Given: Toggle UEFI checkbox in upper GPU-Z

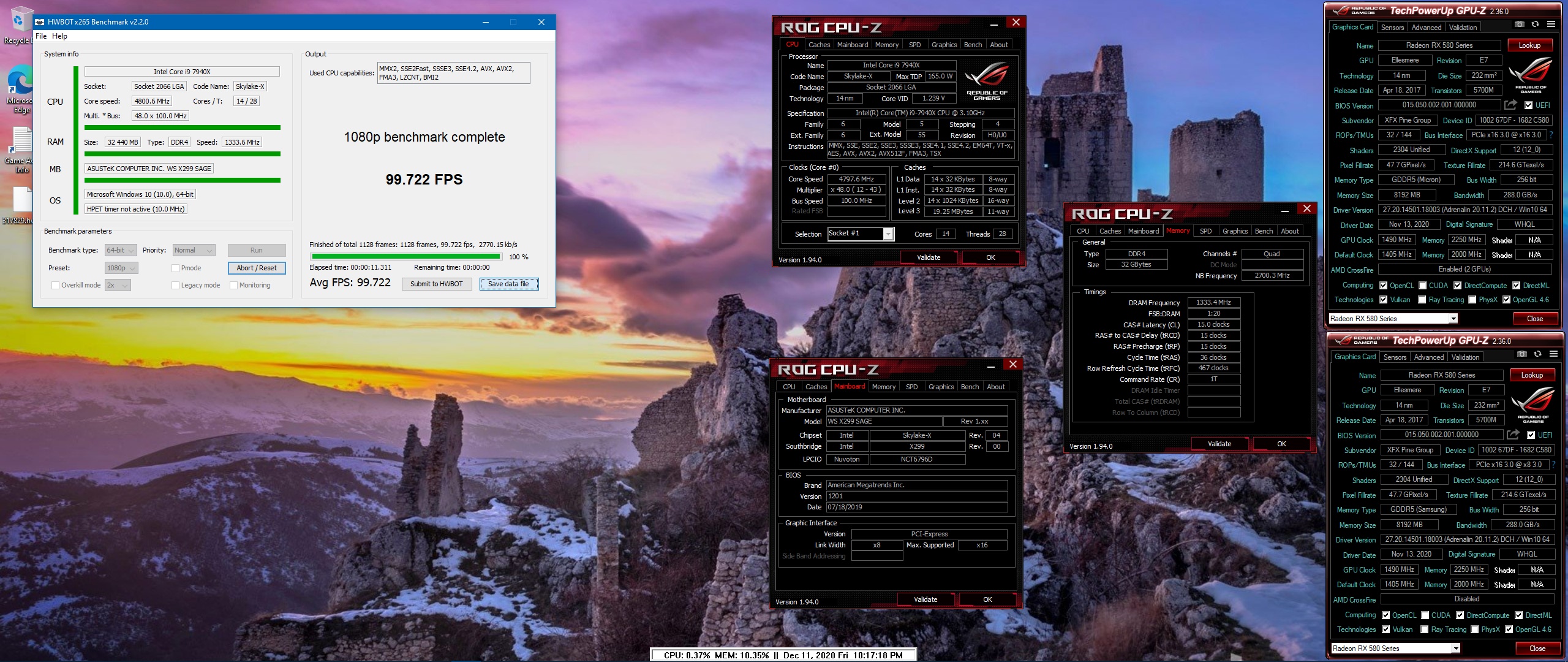Looking at the screenshot, I should tap(1529, 105).
